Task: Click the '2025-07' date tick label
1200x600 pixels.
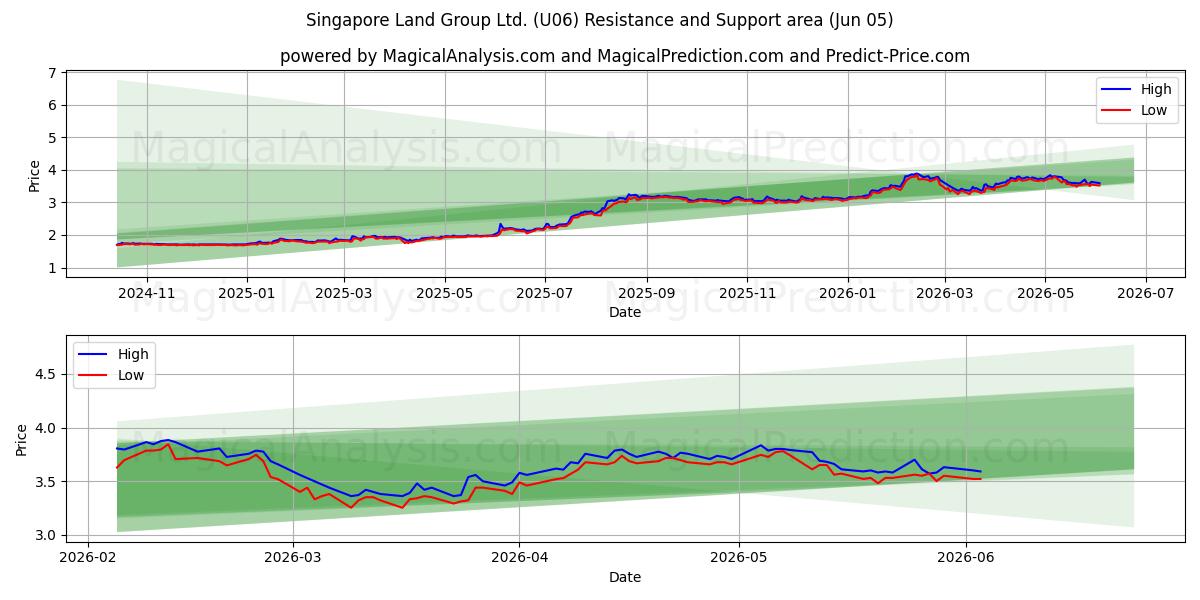Action: point(544,293)
